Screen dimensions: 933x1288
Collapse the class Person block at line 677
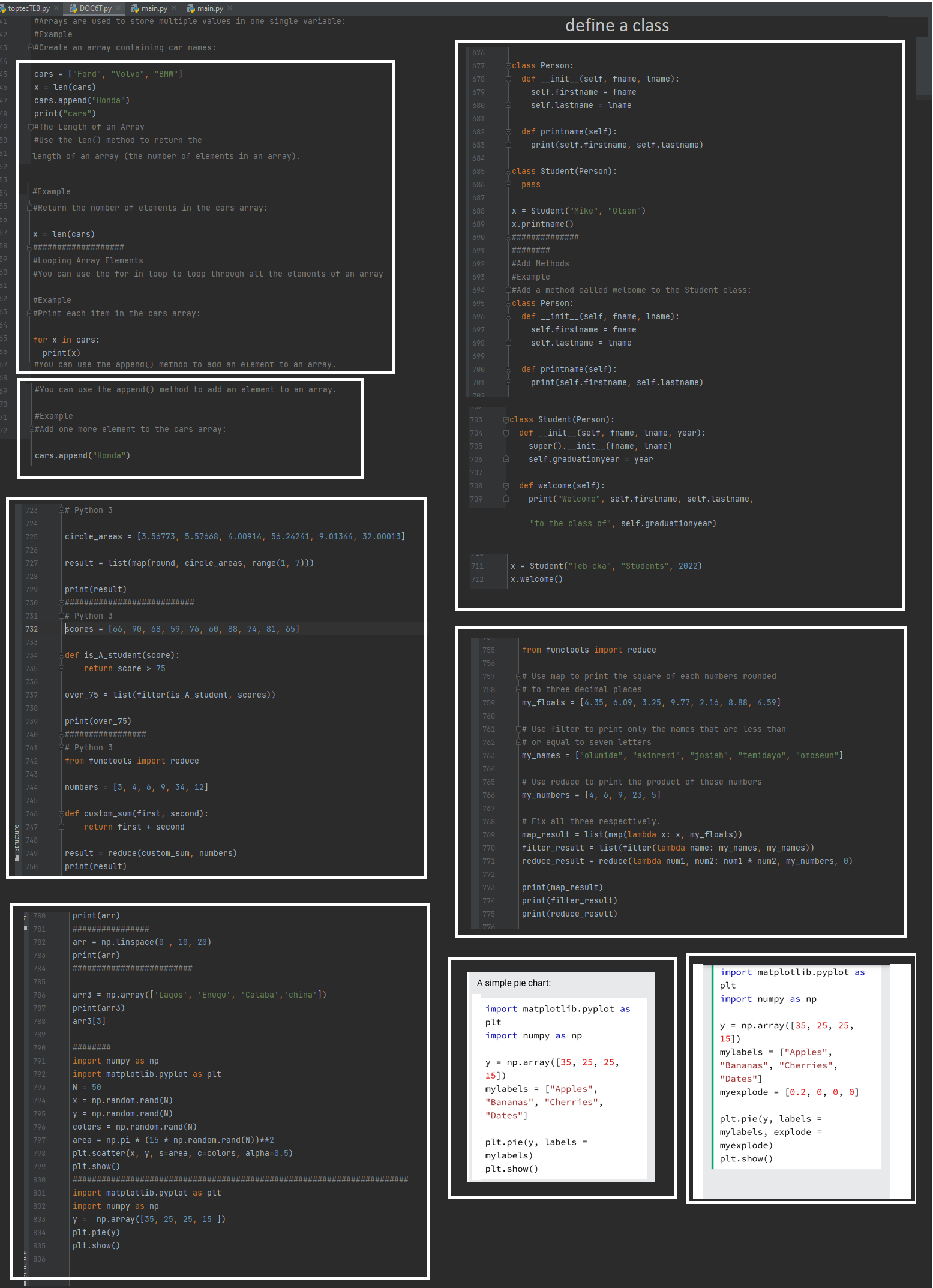pos(508,66)
